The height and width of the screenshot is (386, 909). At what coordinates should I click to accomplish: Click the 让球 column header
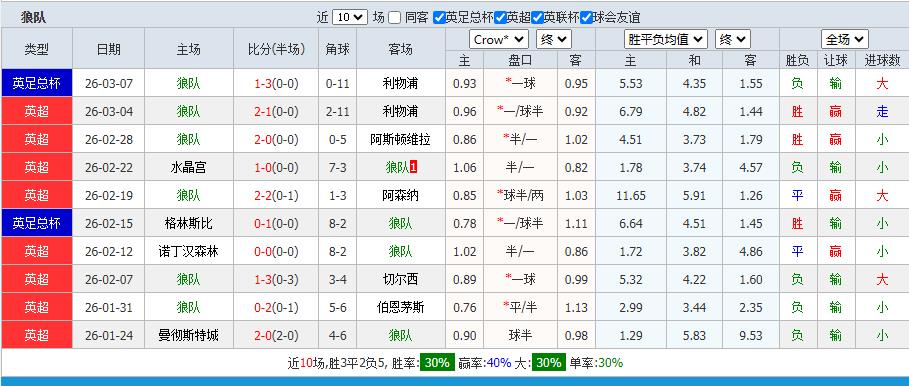coord(835,60)
